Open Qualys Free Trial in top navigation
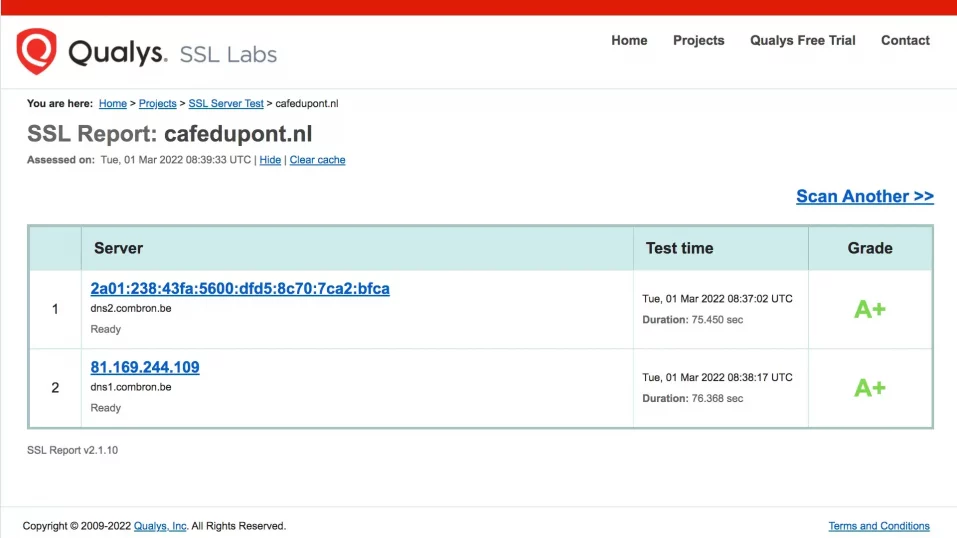The image size is (957, 538). coord(803,40)
